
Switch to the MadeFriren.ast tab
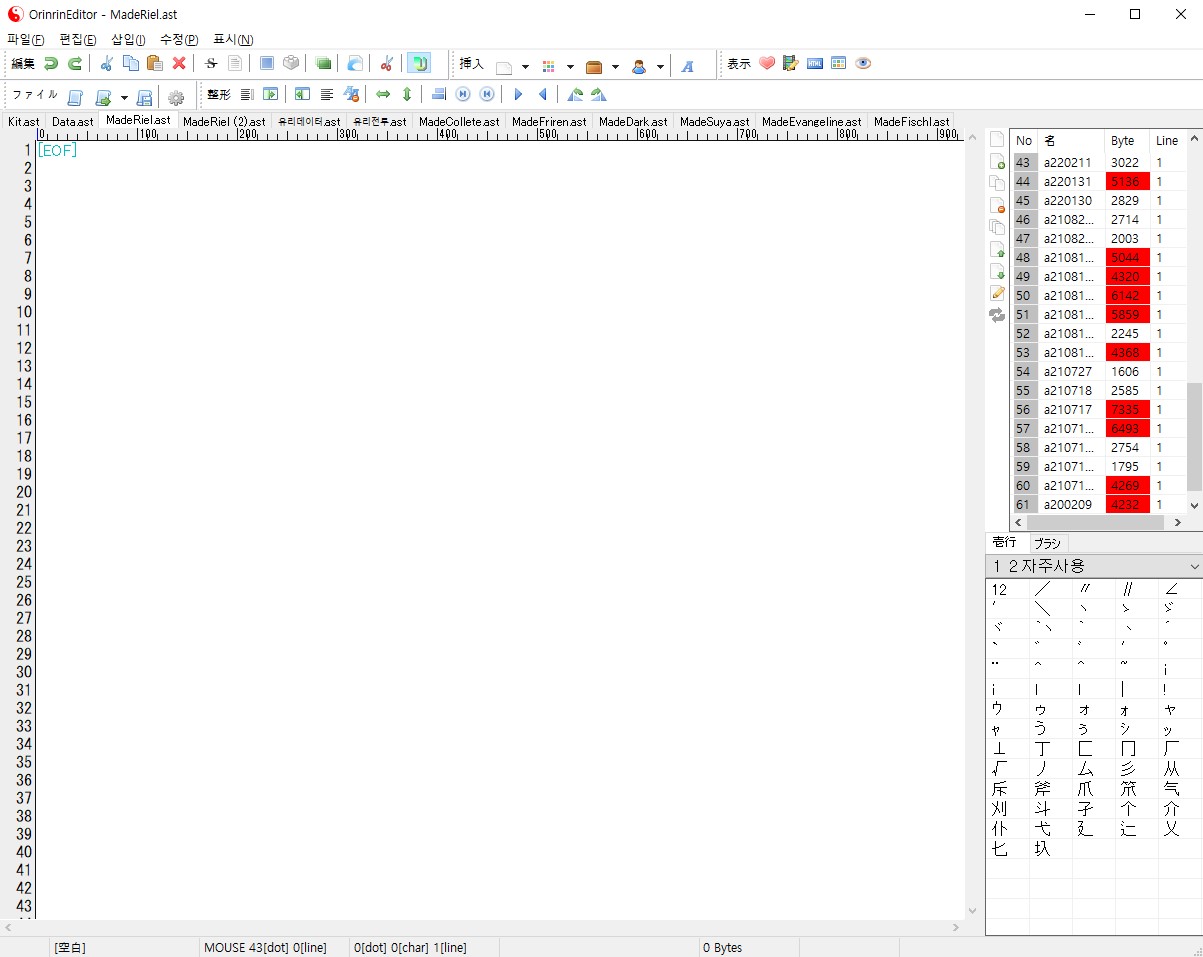tap(549, 122)
